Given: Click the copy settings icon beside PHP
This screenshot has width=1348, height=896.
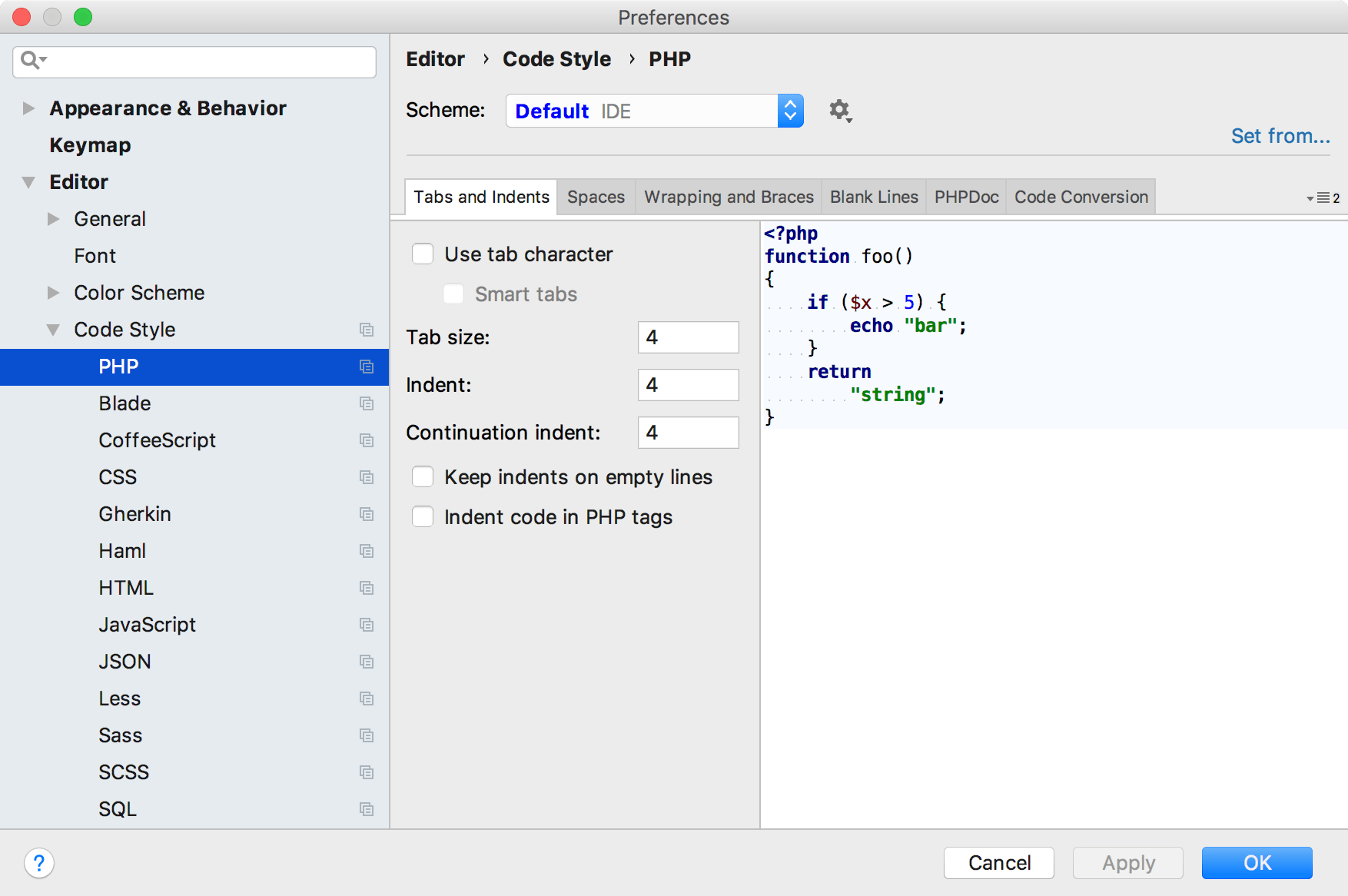Looking at the screenshot, I should [x=367, y=367].
